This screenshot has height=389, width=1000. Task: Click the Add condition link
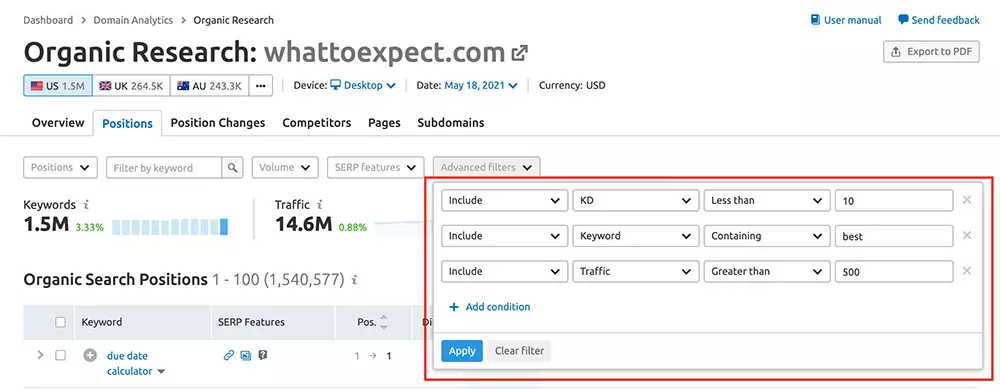490,307
